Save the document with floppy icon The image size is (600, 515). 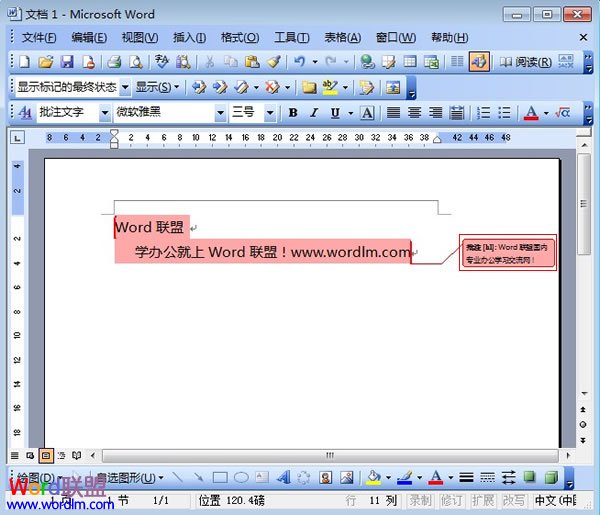pyautogui.click(x=67, y=61)
